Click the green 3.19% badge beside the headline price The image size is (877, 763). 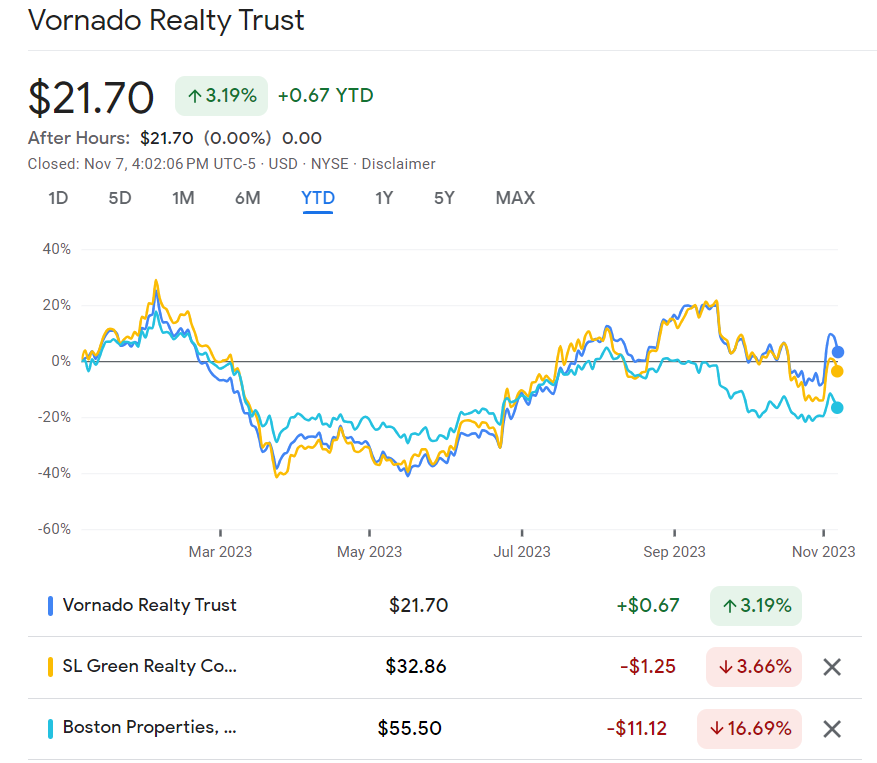pyautogui.click(x=221, y=96)
